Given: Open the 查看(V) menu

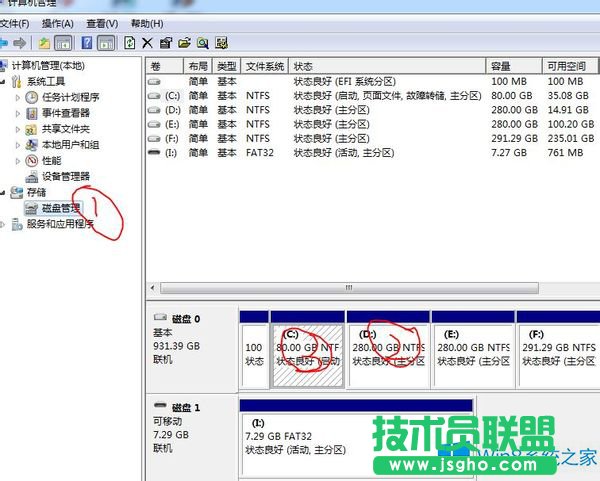Looking at the screenshot, I should point(101,23).
